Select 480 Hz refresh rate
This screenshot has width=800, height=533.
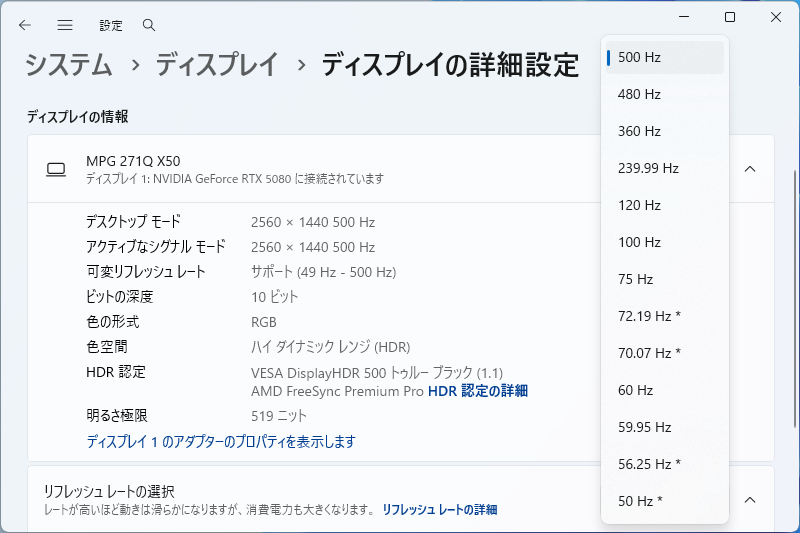point(665,94)
